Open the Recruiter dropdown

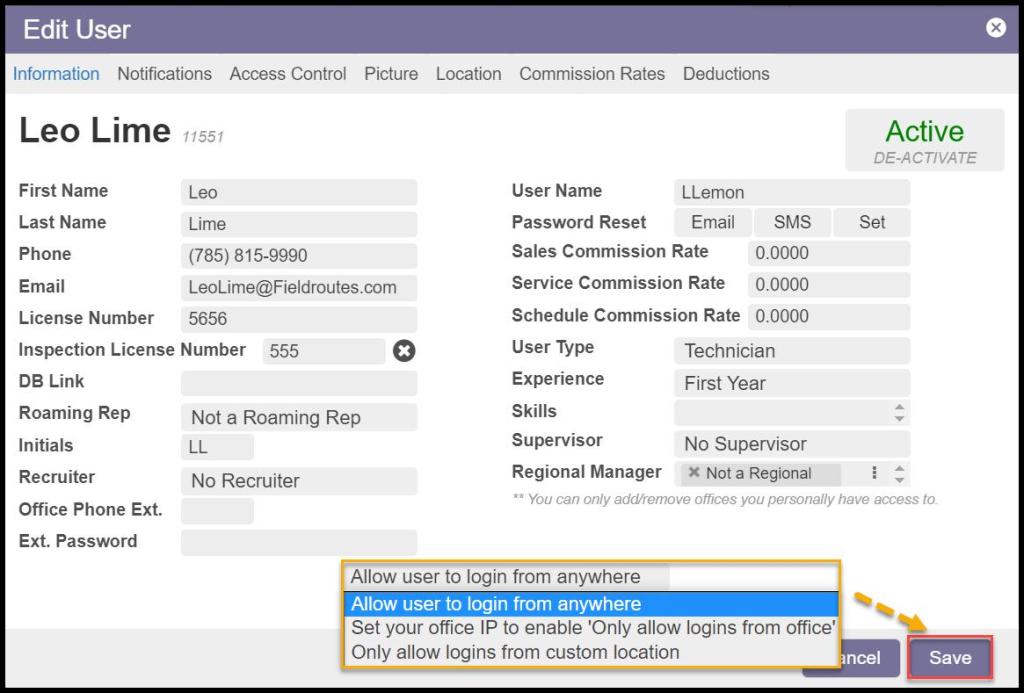tap(298, 481)
